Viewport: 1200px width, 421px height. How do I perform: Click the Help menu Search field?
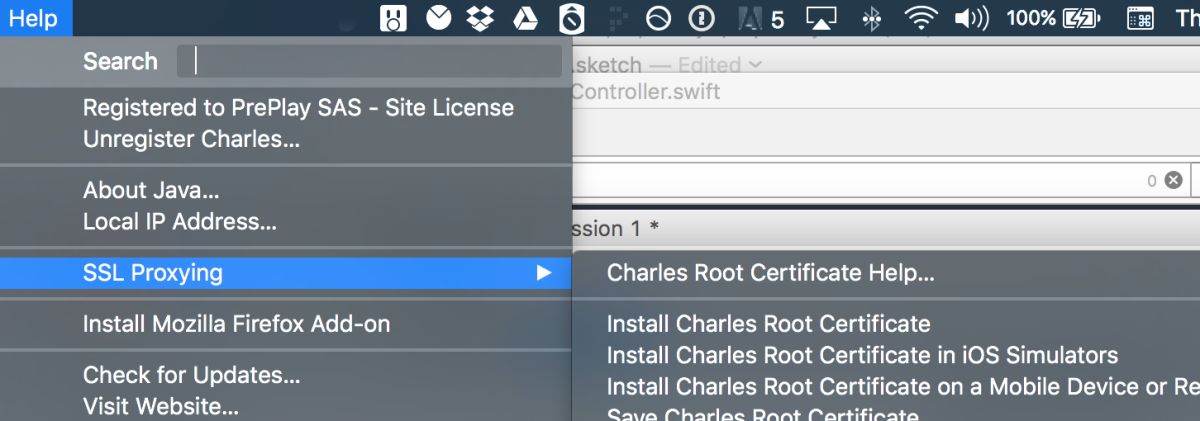[x=369, y=61]
